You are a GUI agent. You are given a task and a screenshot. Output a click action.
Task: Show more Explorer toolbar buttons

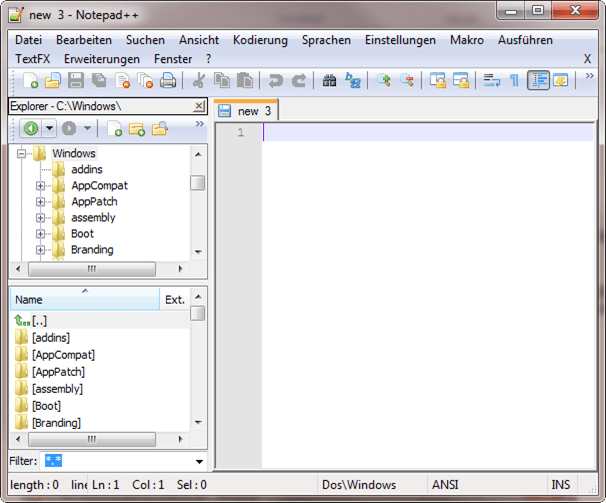[199, 124]
